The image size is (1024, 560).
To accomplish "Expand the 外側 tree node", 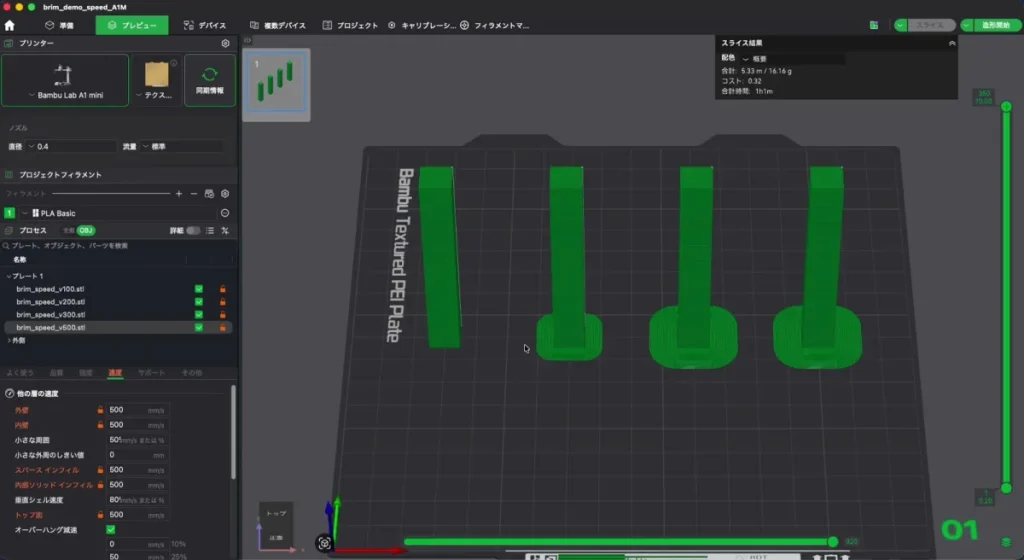I will (8, 341).
